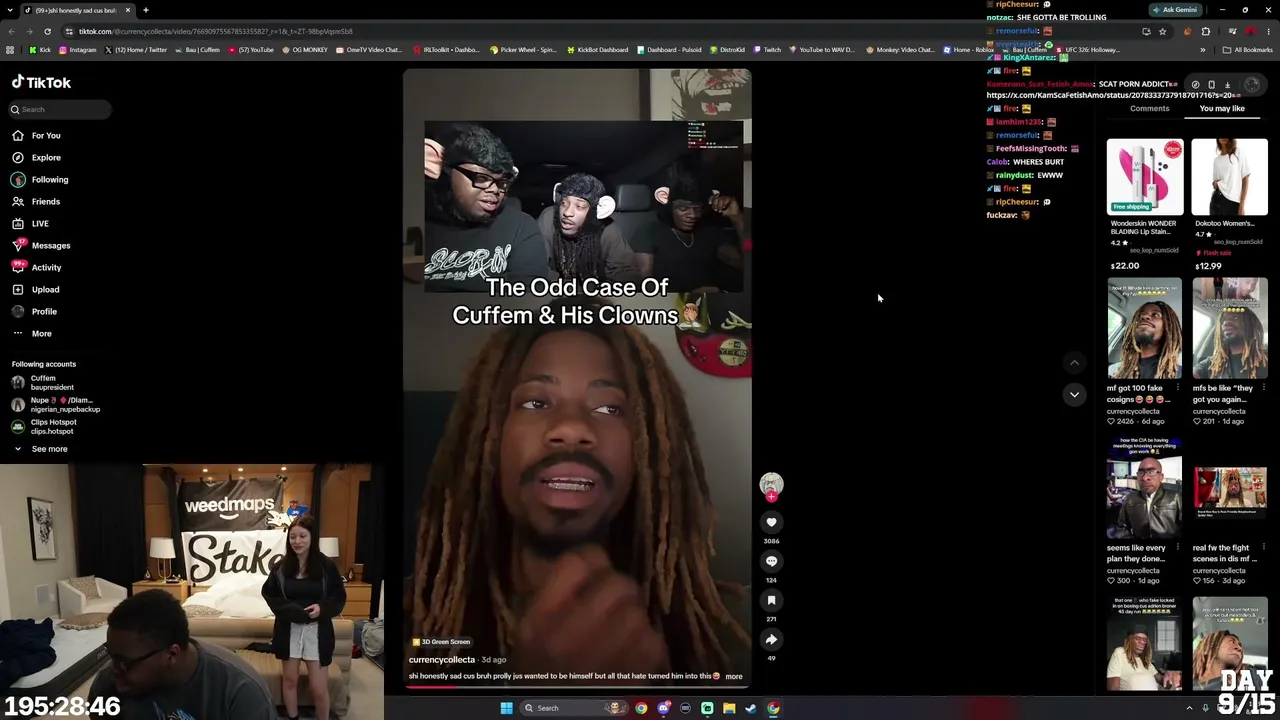
Task: Expand See more following accounts
Action: [x=41, y=449]
